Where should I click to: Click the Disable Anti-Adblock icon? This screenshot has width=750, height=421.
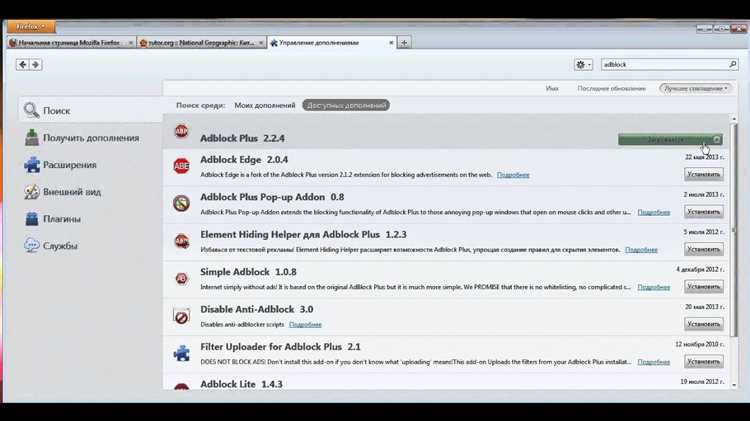click(181, 316)
